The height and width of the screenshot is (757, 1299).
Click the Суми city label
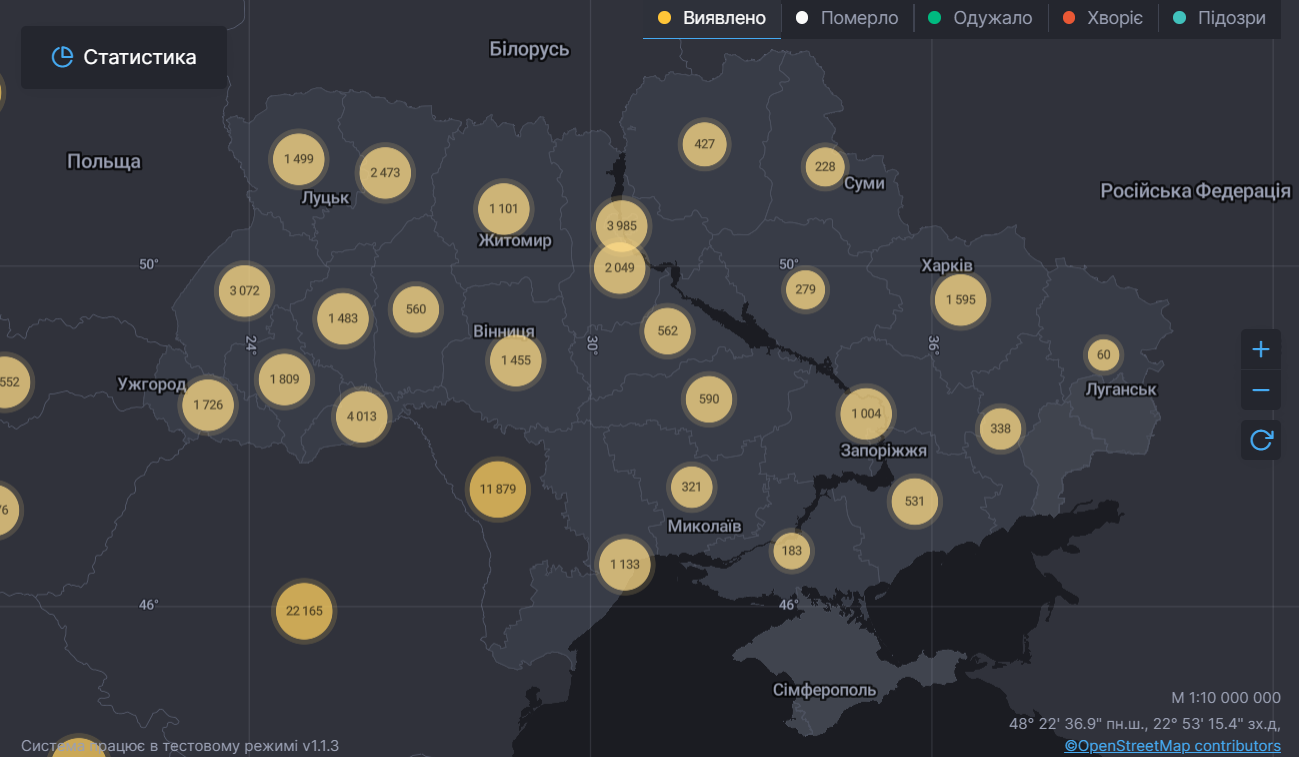tap(864, 184)
